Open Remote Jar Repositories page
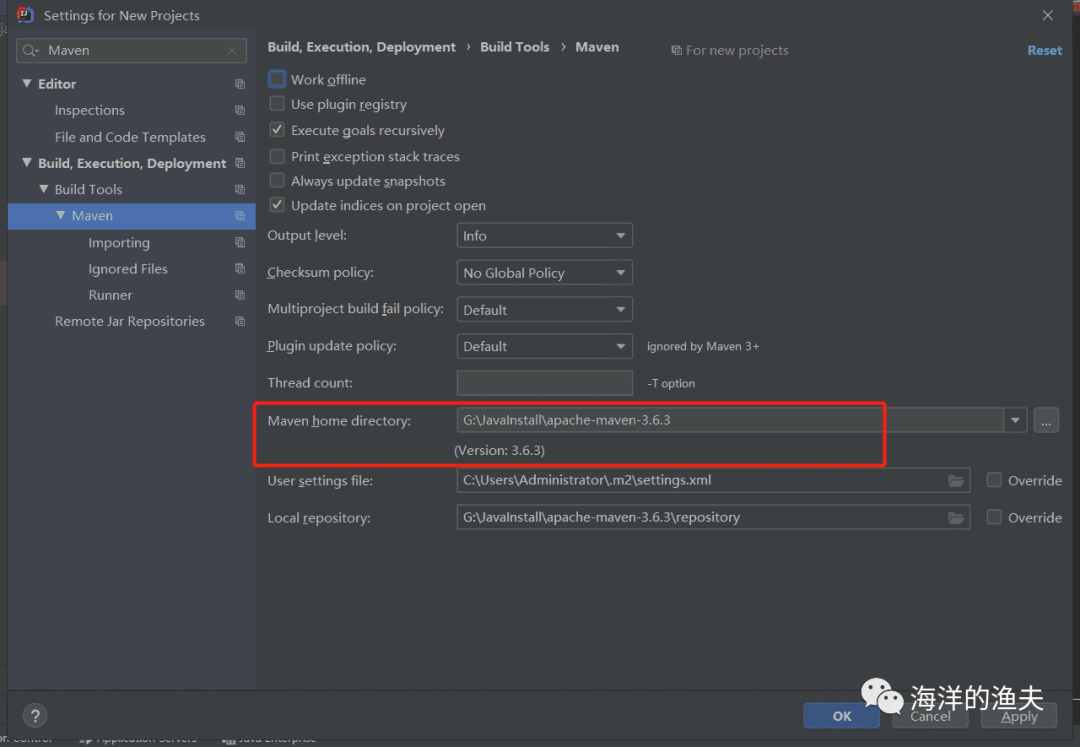The image size is (1080, 747). (129, 321)
